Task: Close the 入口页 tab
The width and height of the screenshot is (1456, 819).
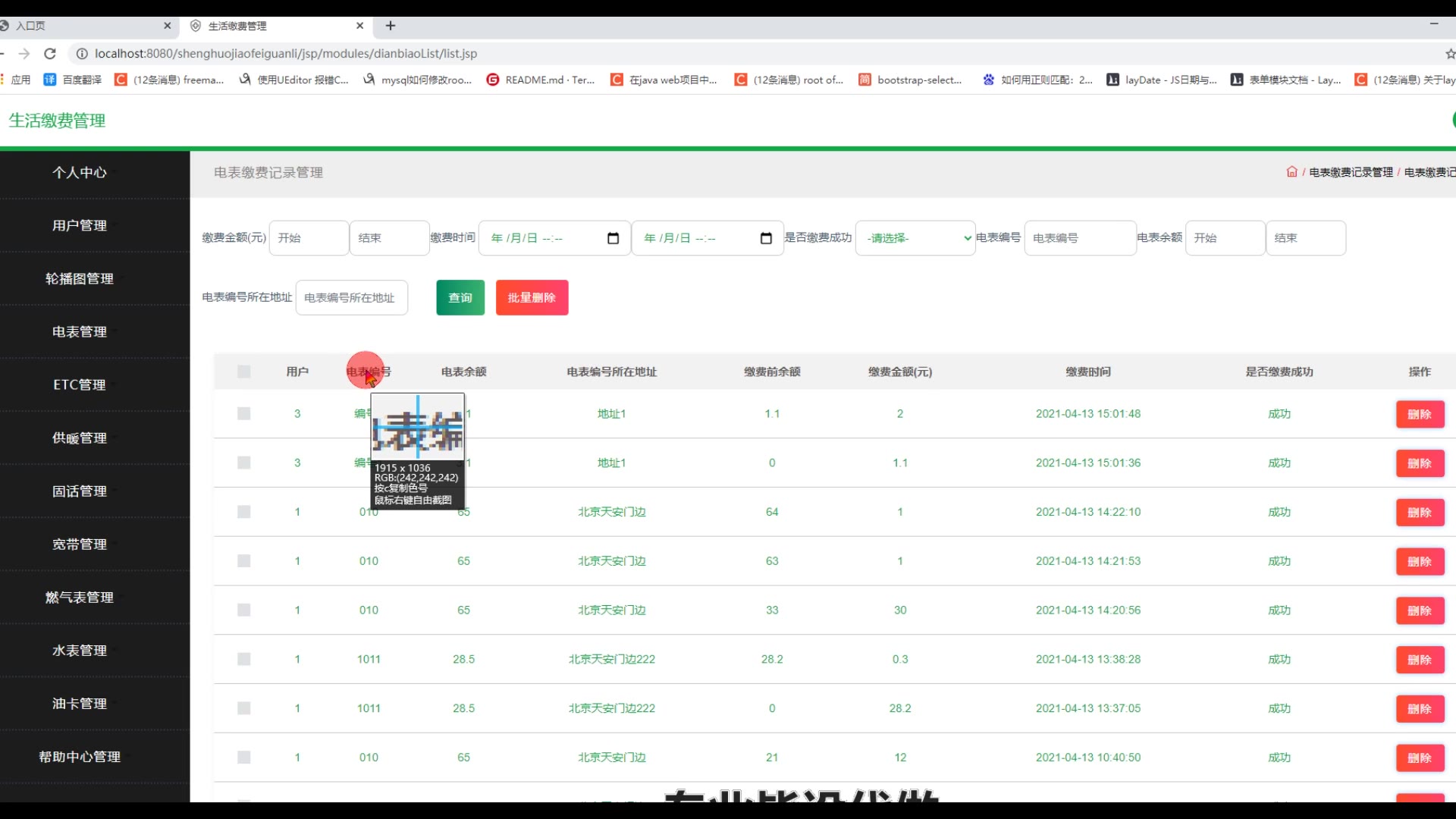Action: 168,26
